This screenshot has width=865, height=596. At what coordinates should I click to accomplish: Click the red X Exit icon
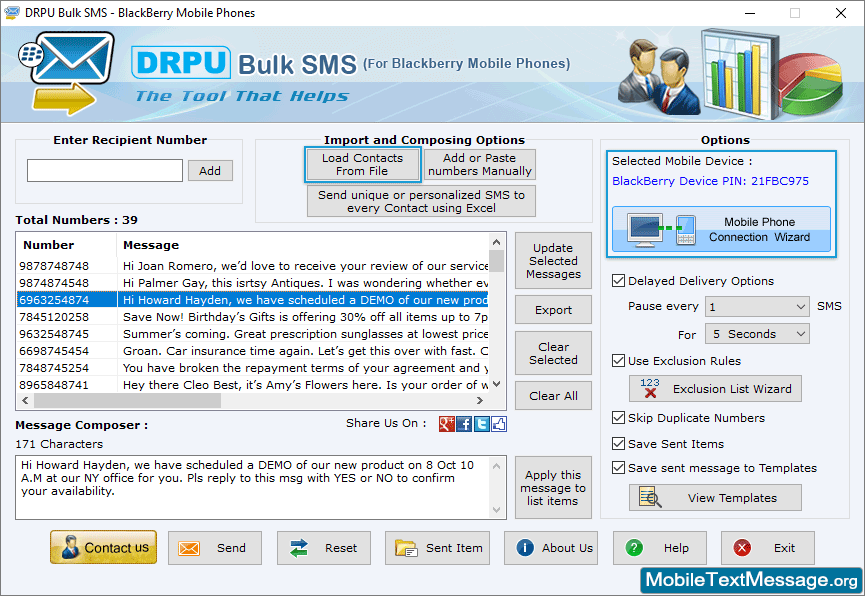pos(742,547)
